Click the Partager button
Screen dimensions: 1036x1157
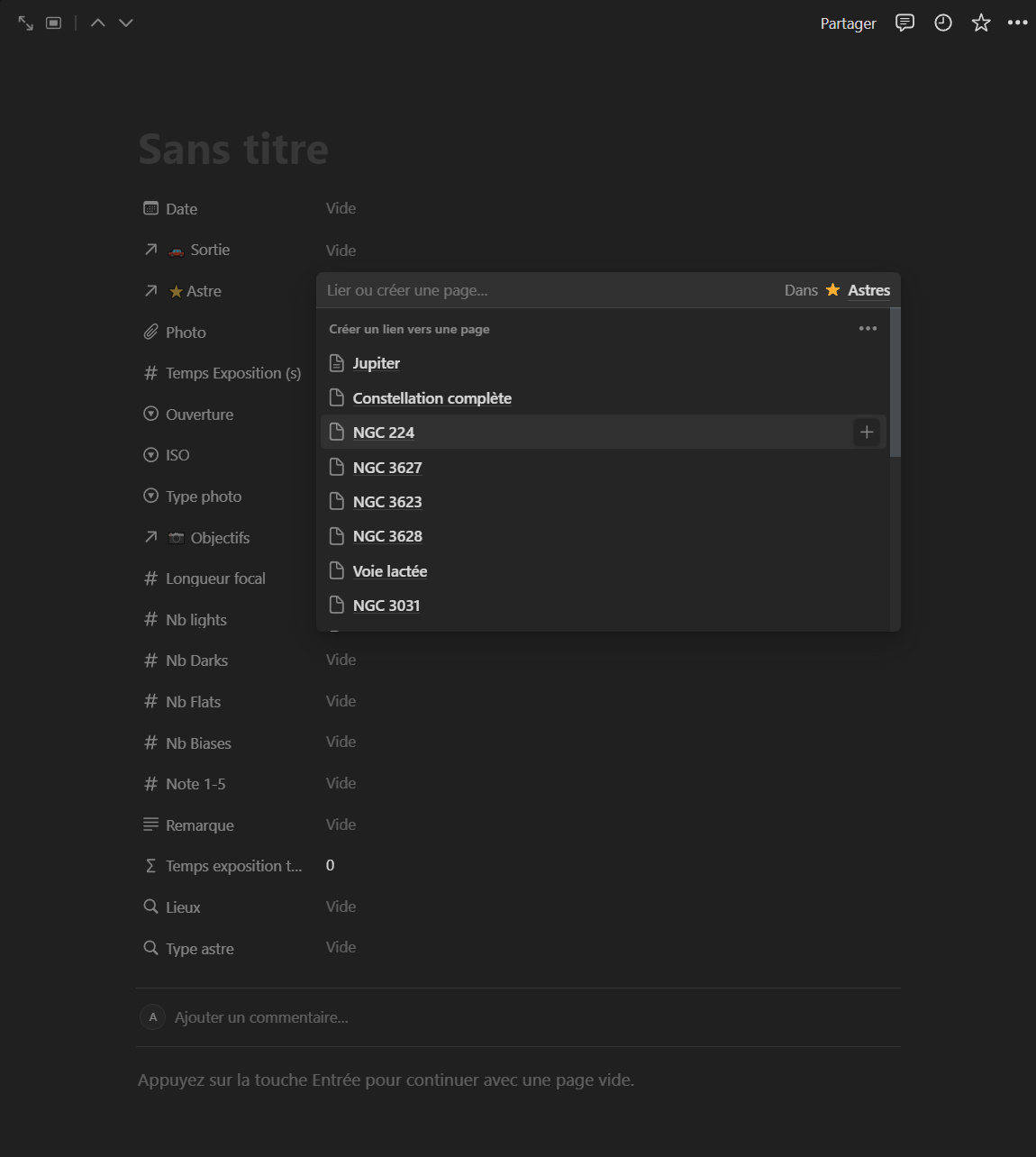pos(848,23)
